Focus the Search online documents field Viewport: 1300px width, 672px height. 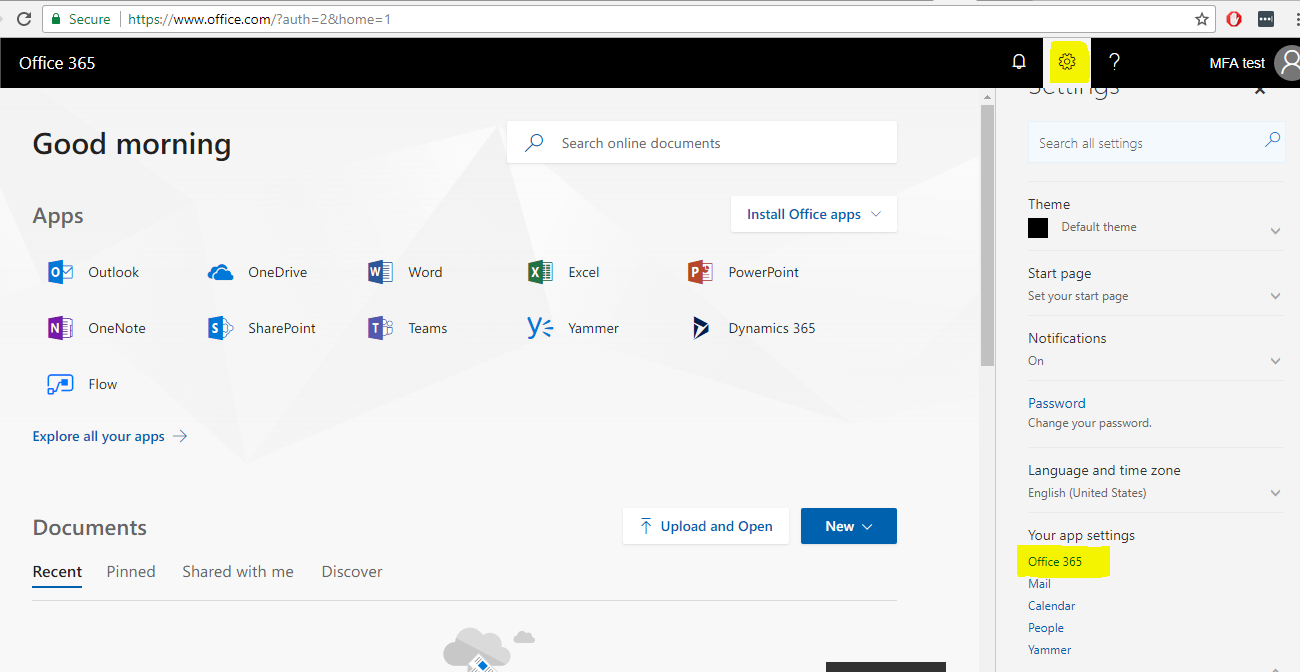[702, 143]
